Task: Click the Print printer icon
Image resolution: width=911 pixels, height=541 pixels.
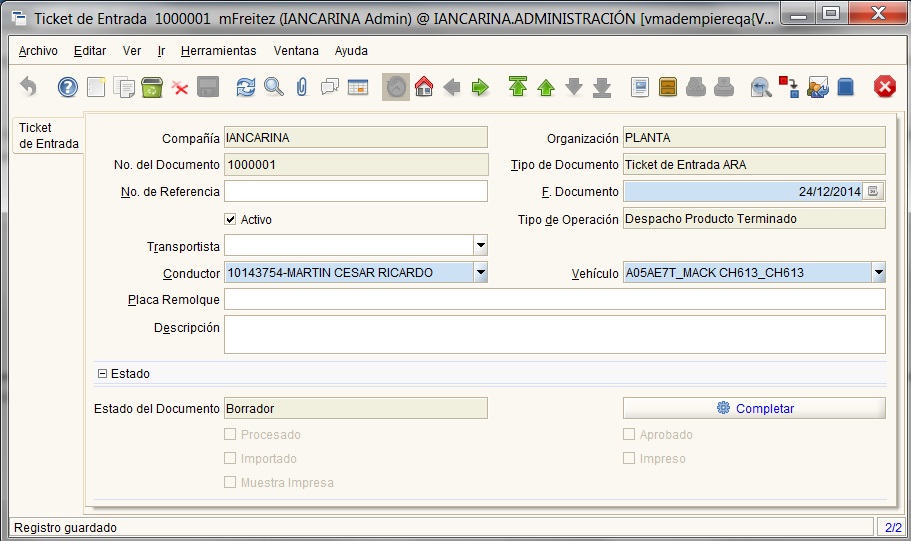Action: click(723, 87)
